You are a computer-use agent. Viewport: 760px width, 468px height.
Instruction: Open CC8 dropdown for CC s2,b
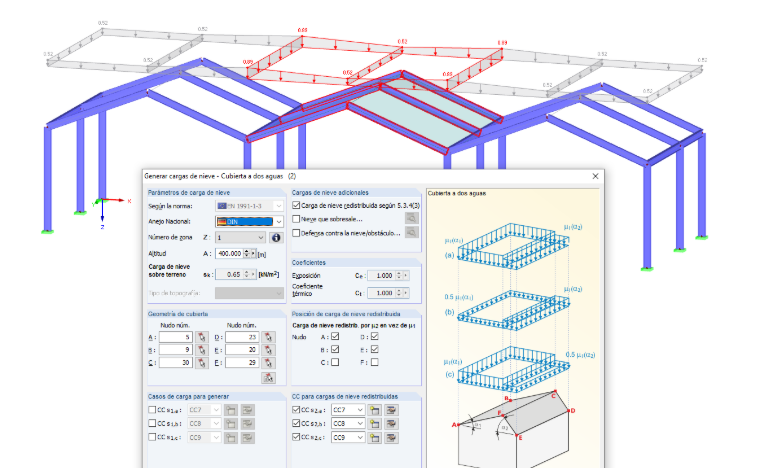point(348,423)
